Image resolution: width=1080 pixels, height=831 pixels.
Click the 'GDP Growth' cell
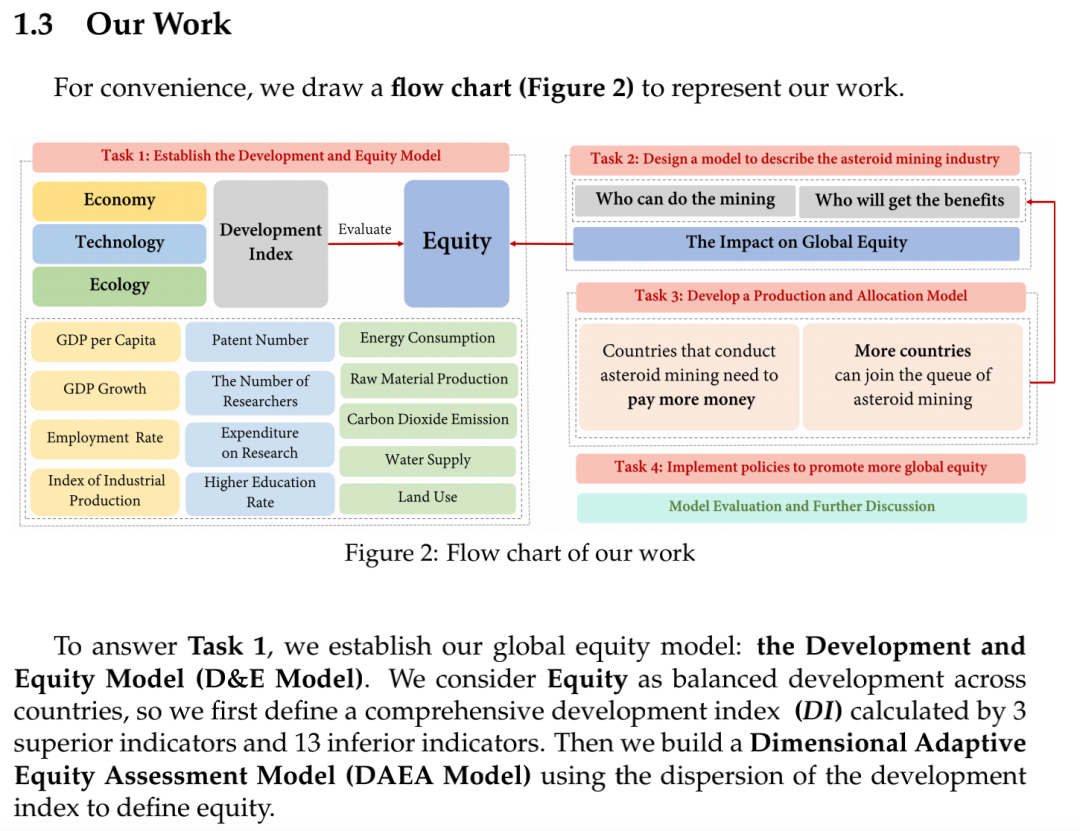point(105,389)
